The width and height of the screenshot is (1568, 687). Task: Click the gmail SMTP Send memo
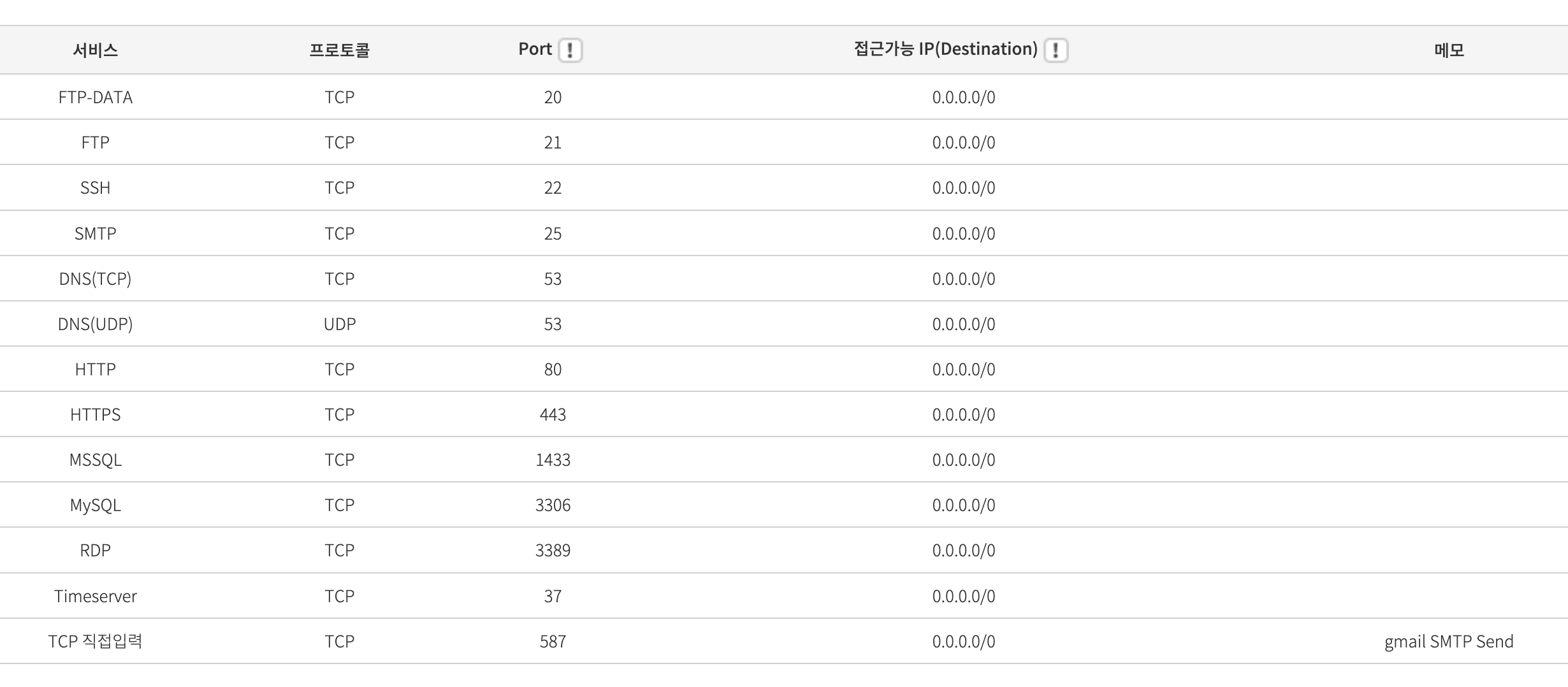[1448, 641]
